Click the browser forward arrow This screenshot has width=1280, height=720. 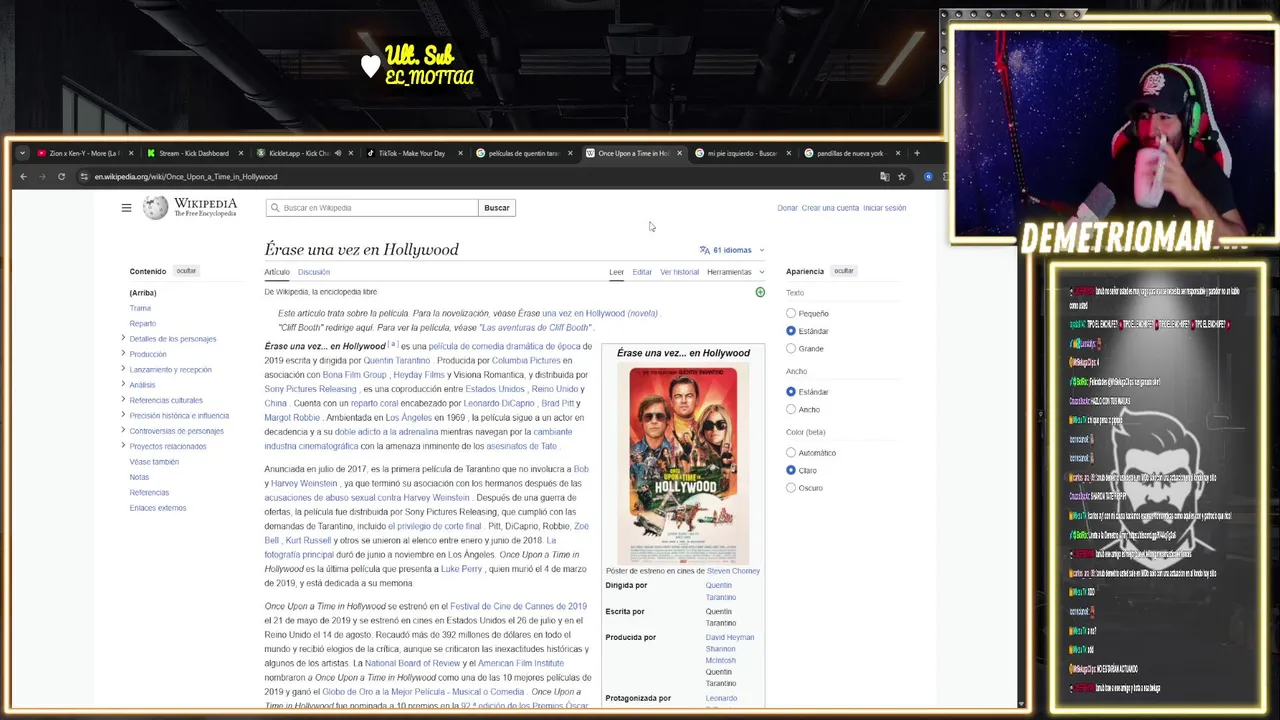point(42,177)
